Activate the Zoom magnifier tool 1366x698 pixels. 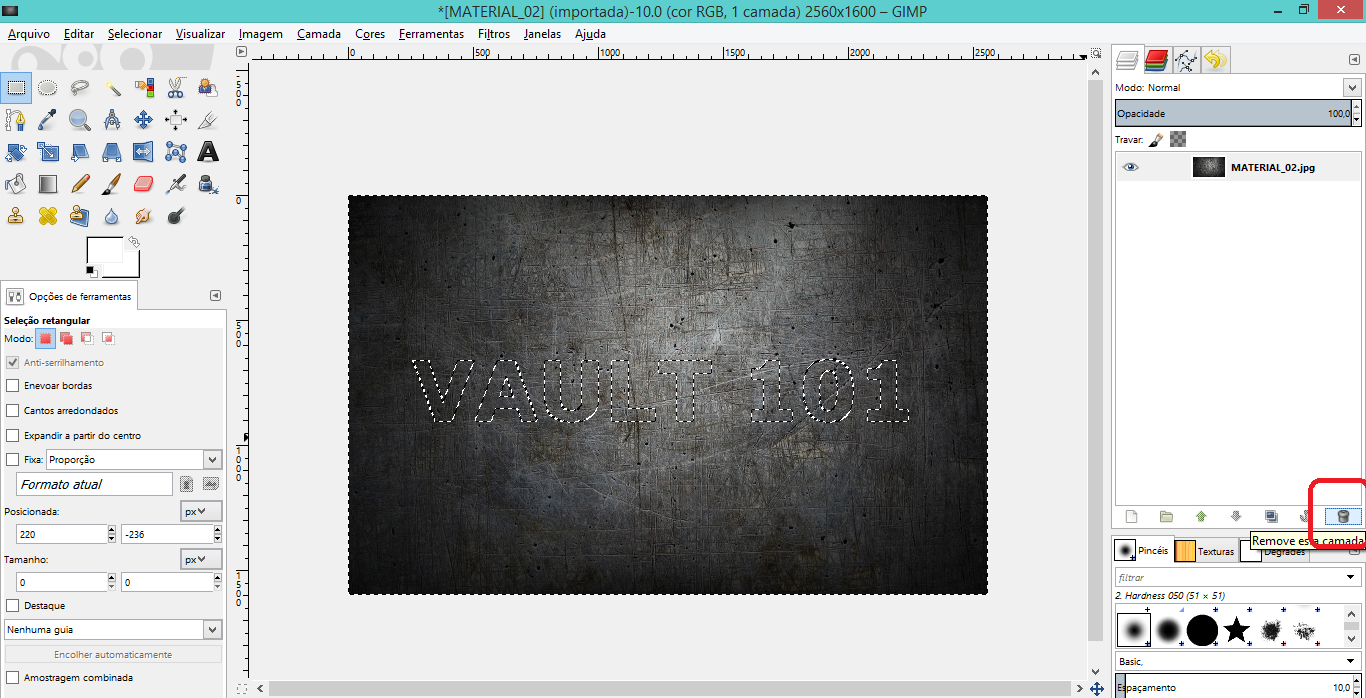point(80,120)
